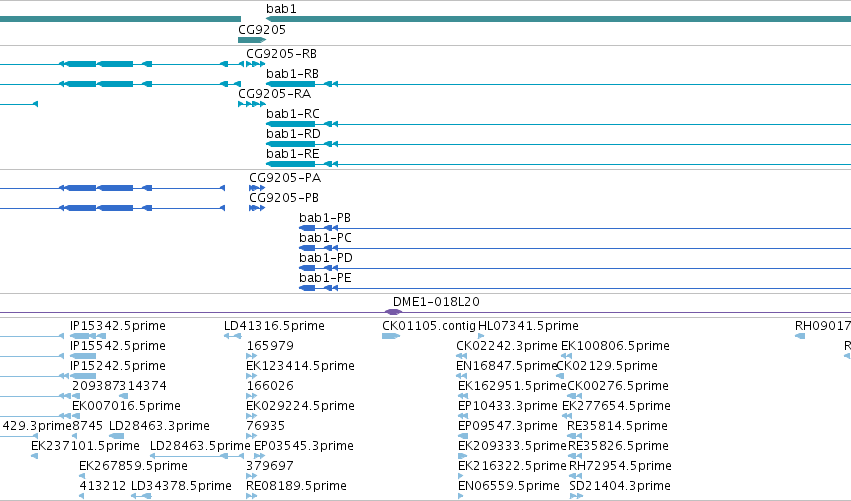Click the bab1-RE transcript label
The image size is (851, 501).
(293, 154)
